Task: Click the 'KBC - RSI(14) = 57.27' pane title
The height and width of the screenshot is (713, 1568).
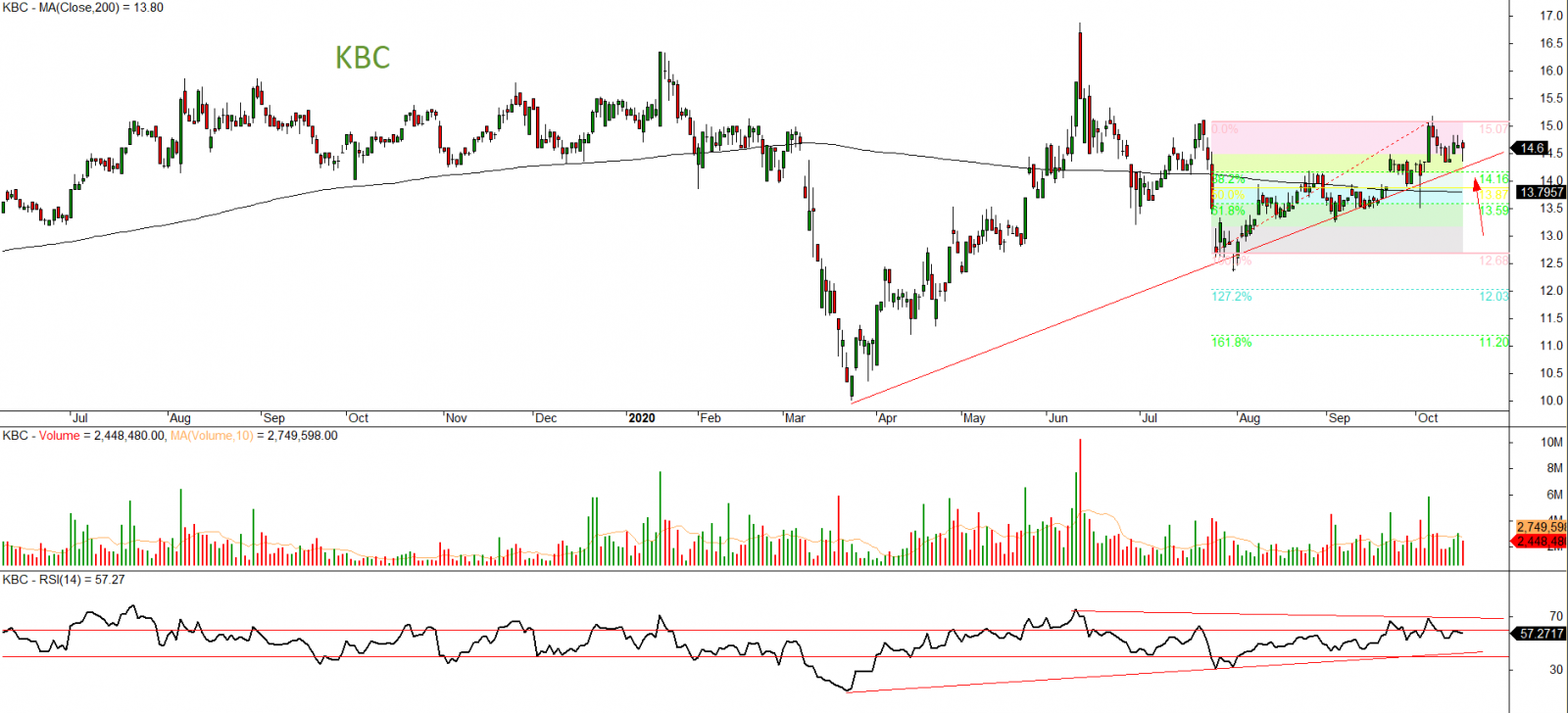Action: (64, 580)
